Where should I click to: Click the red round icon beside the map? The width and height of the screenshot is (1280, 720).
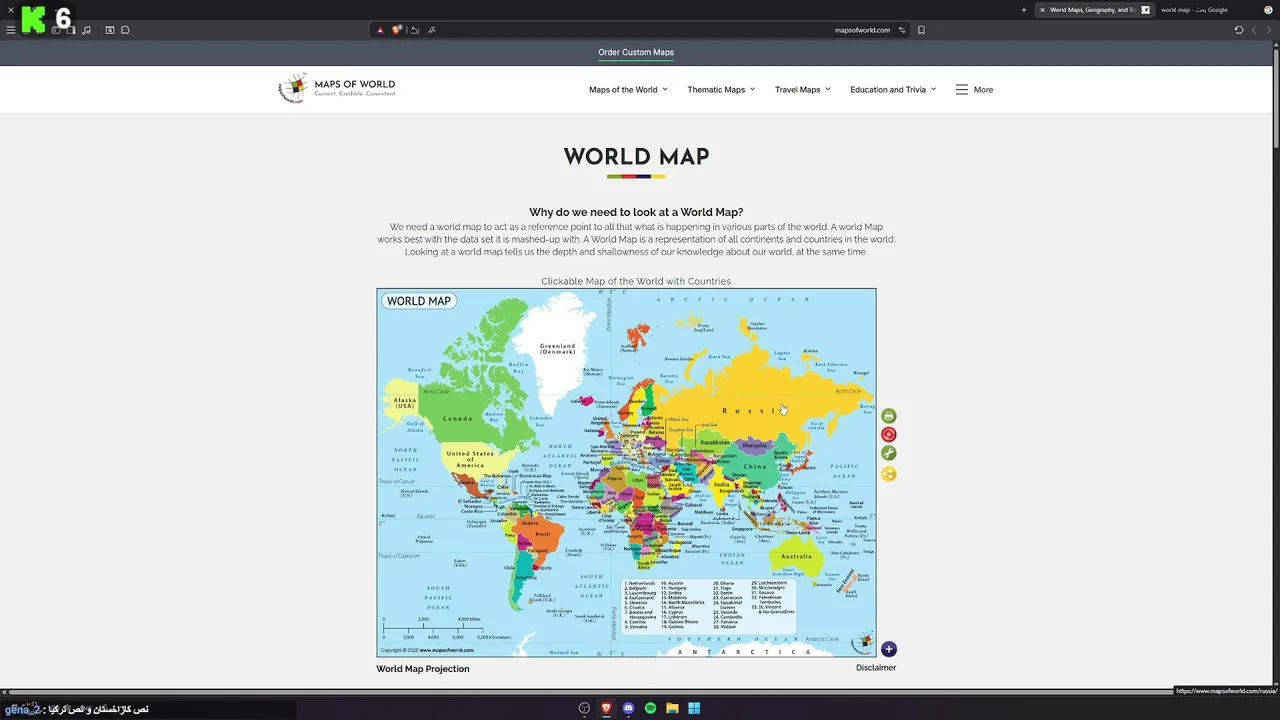(888, 434)
